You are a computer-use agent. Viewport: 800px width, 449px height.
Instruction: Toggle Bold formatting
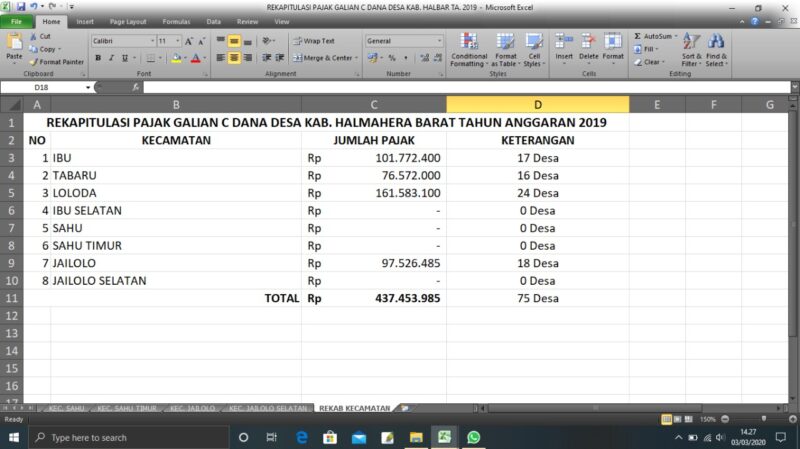coord(98,58)
